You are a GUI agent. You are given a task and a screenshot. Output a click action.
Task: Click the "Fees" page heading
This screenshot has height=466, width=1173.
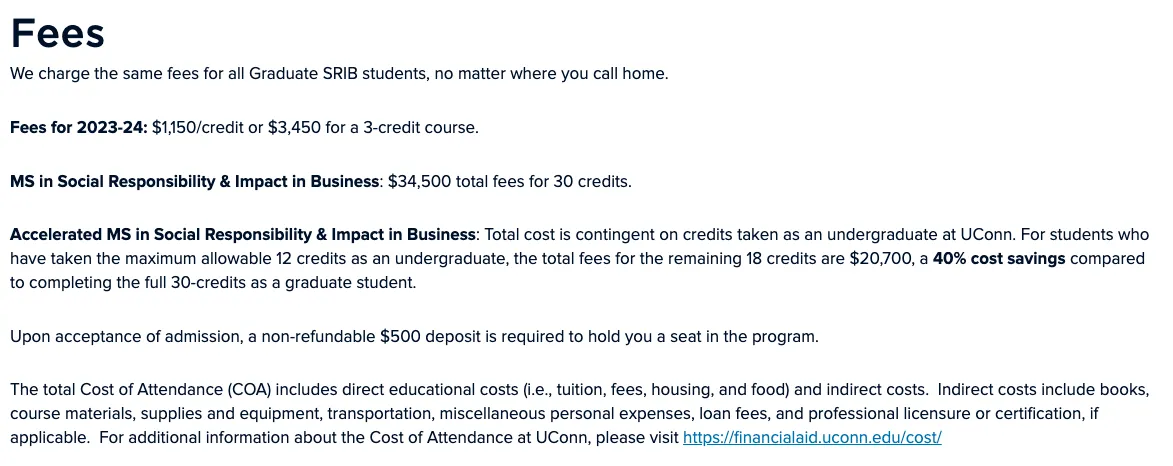(58, 34)
